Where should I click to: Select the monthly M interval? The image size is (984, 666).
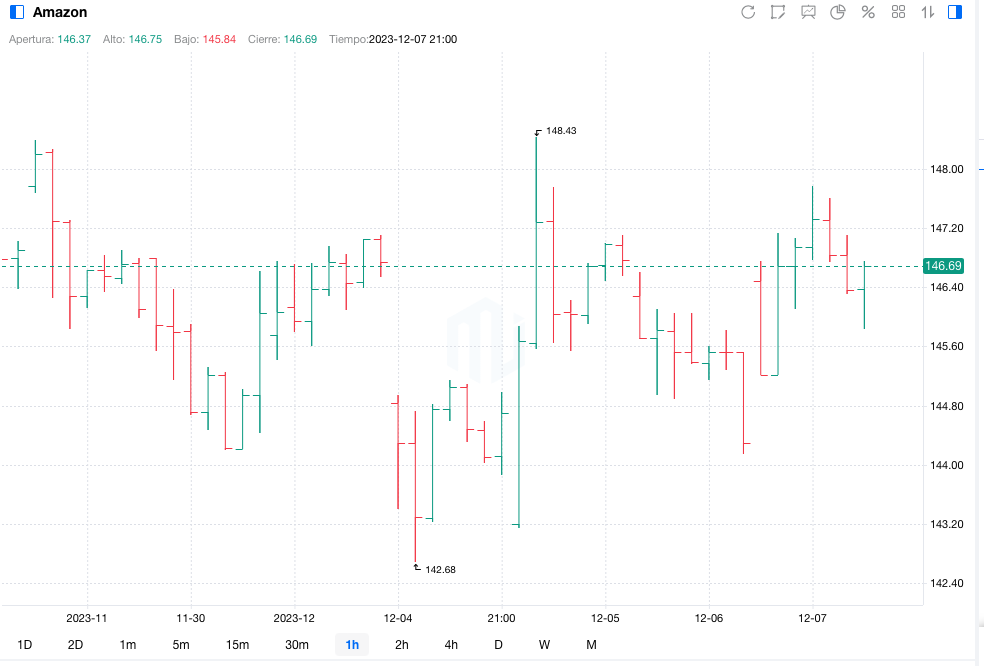coord(591,645)
